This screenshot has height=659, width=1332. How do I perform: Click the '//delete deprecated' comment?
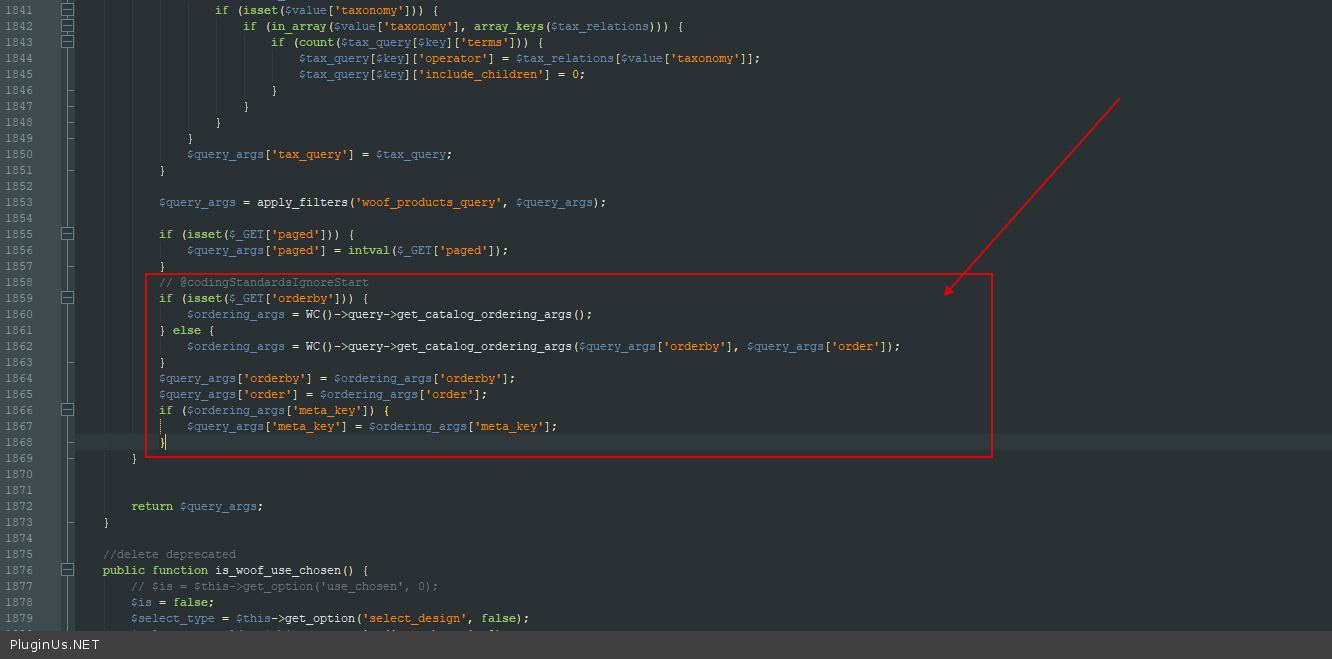point(169,554)
